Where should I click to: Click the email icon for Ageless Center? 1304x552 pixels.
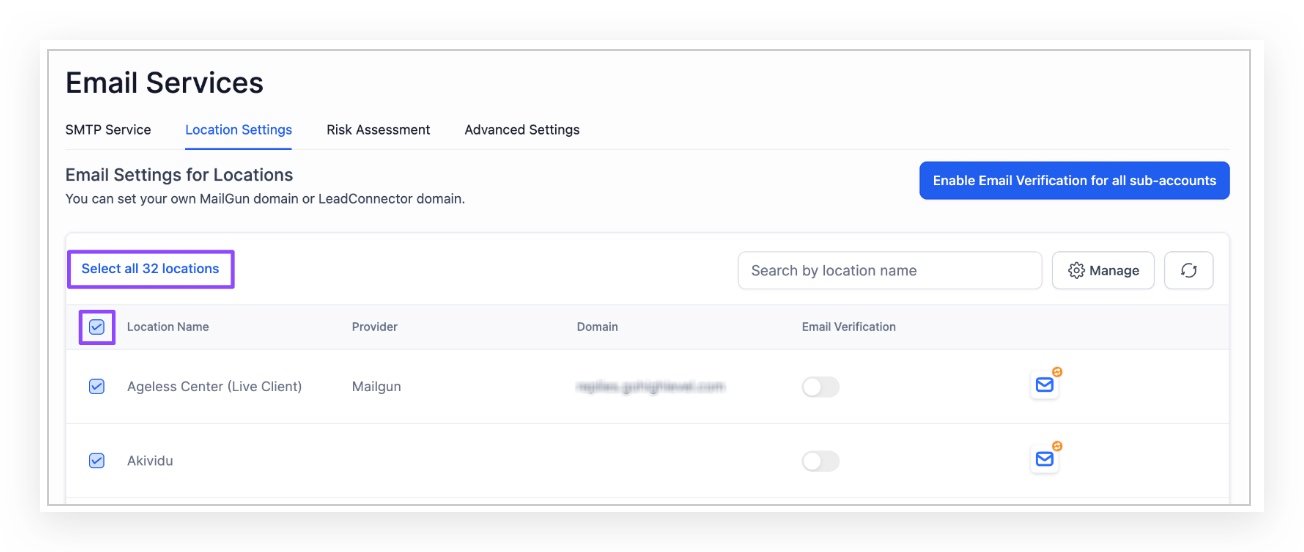(1044, 385)
